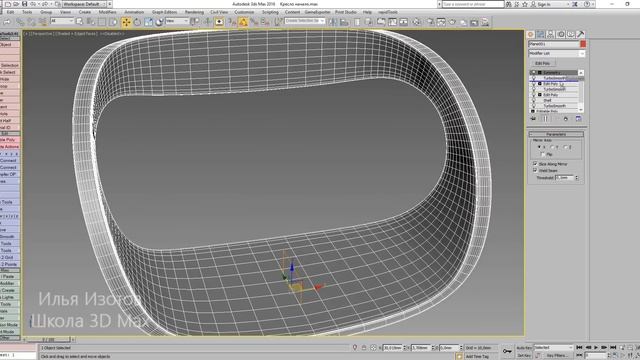Open the Graph Editors menu
Screen dimensions: 640x360
point(164,12)
